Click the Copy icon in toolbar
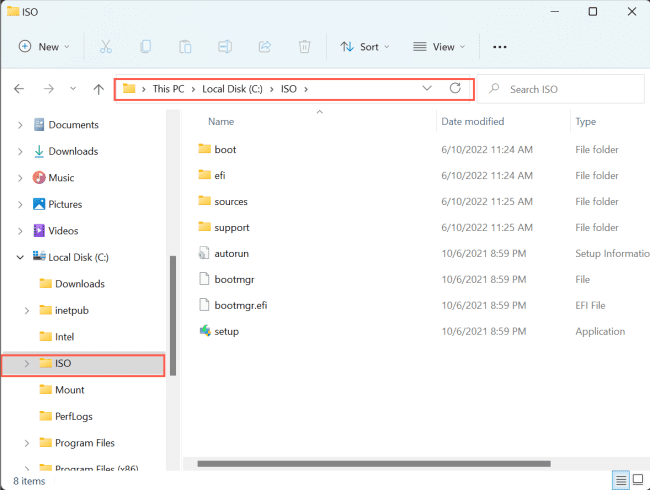 click(x=146, y=47)
